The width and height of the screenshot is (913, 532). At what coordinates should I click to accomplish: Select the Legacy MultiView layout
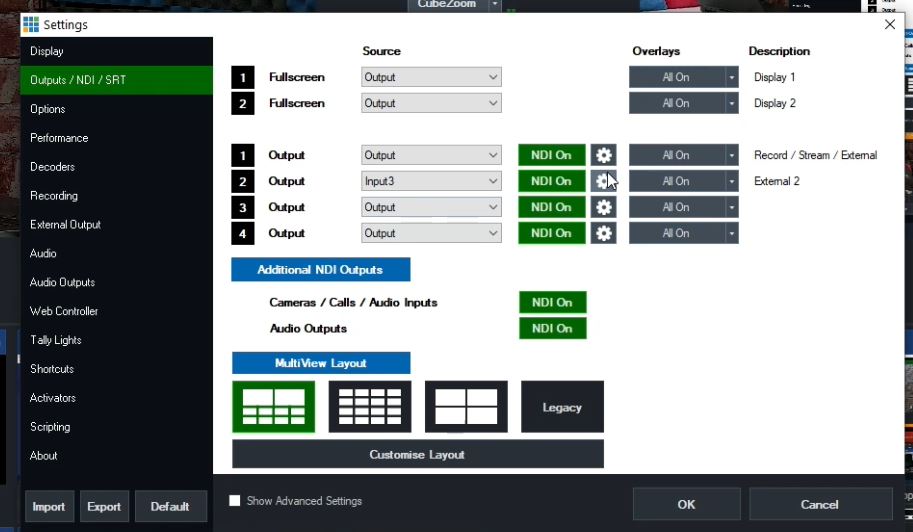point(562,407)
